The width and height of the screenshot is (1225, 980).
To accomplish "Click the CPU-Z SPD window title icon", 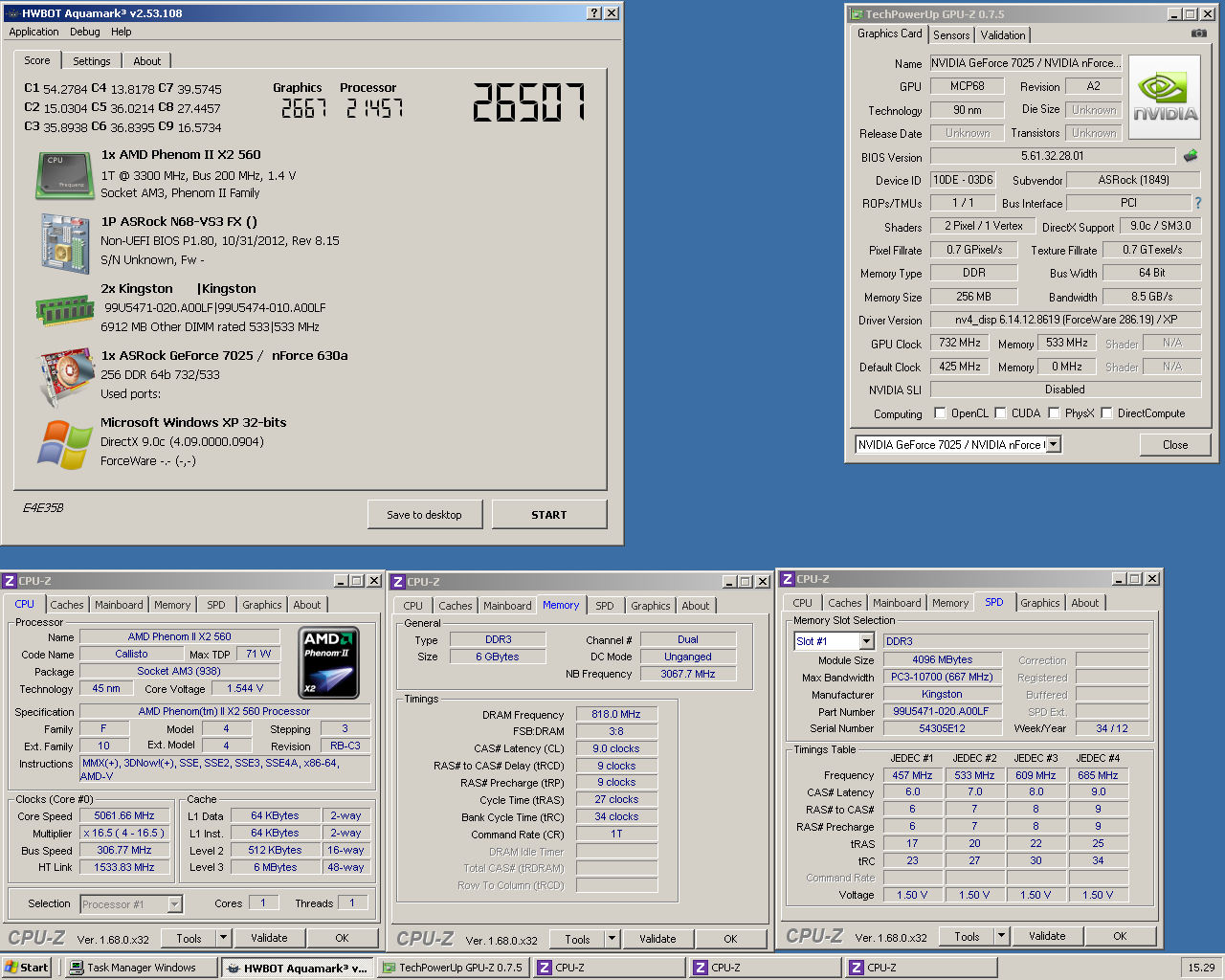I will 788,579.
